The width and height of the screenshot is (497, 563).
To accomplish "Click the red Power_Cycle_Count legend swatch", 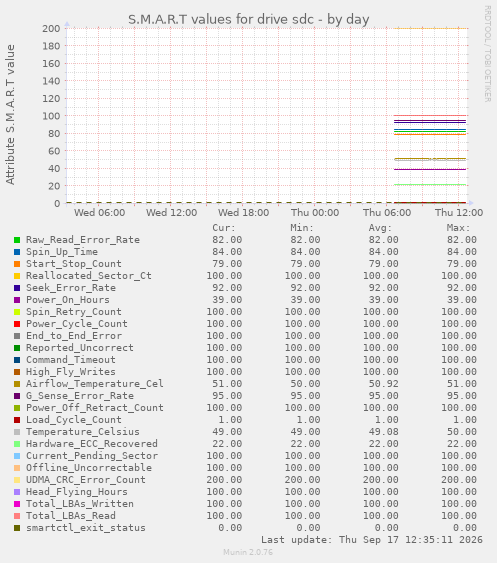I will click(x=17, y=324).
